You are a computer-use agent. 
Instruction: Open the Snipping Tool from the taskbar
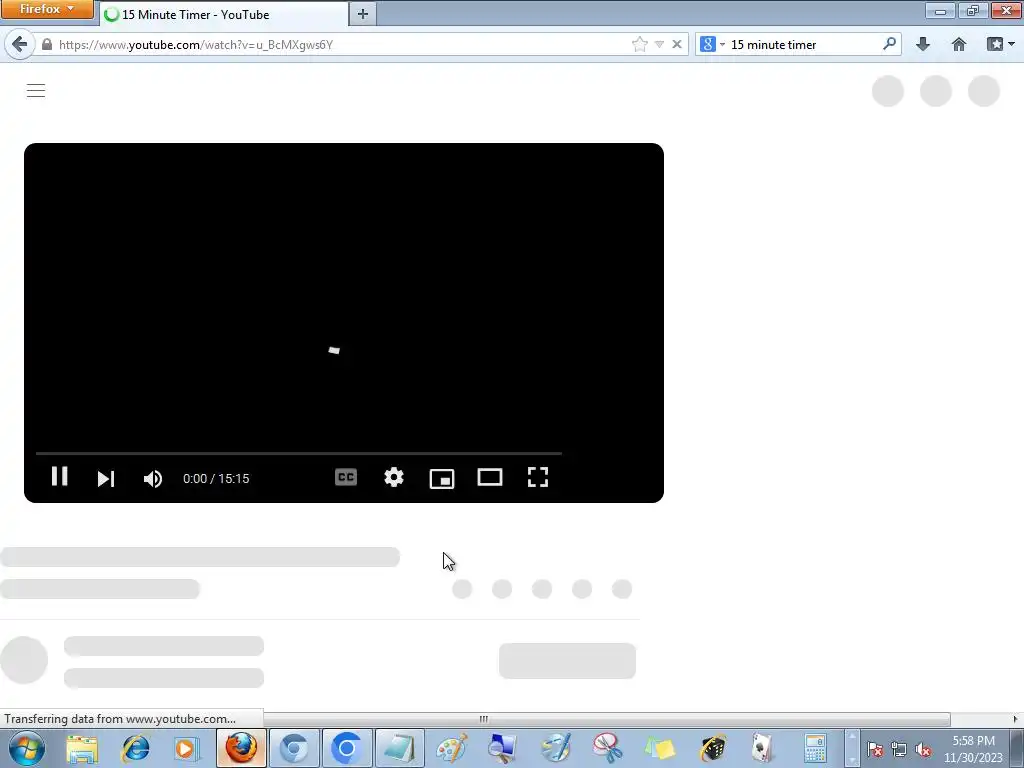click(x=608, y=748)
